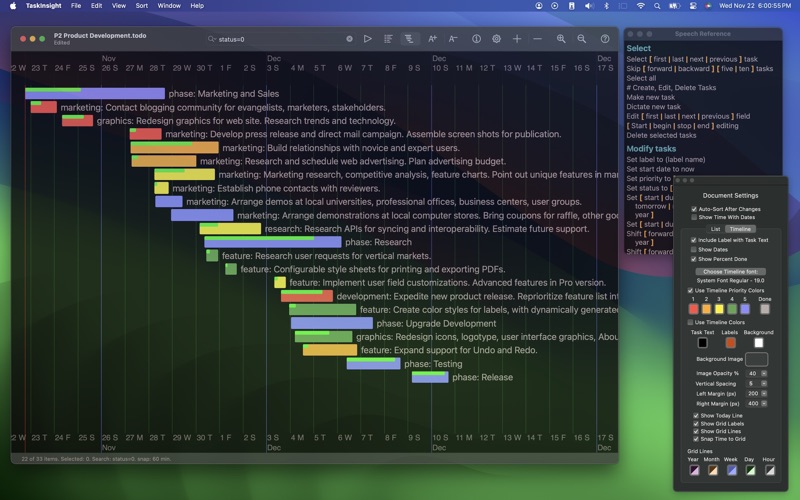
Task: Pick priority 5 purple color swatch
Action: 745,309
